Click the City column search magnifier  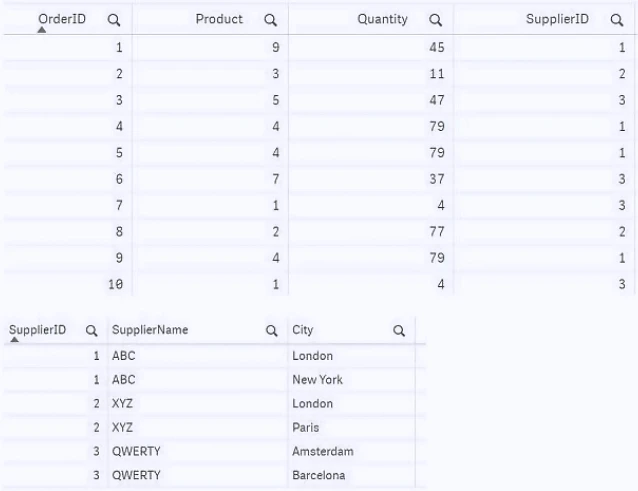click(x=399, y=330)
